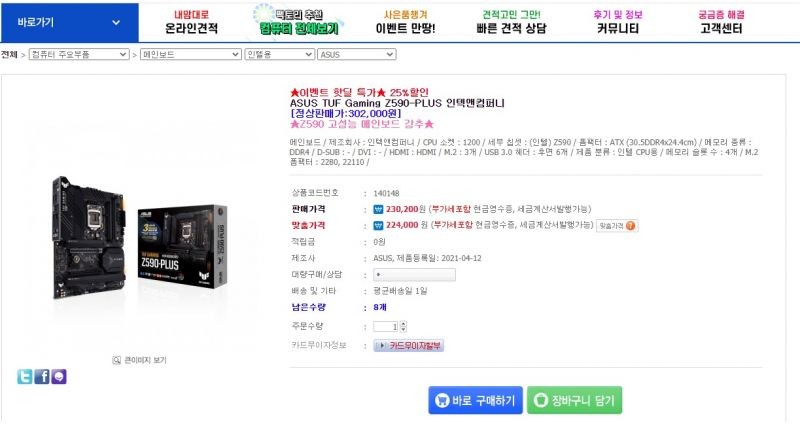Open the 컴퓨터 주요부품 category dropdown

pos(79,54)
